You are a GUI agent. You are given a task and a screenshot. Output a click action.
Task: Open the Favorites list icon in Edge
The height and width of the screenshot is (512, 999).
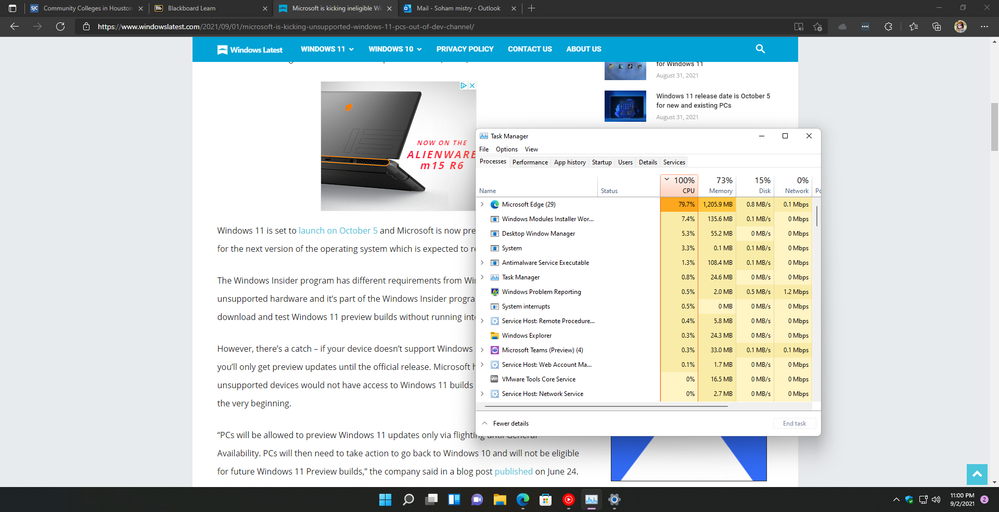coord(913,27)
